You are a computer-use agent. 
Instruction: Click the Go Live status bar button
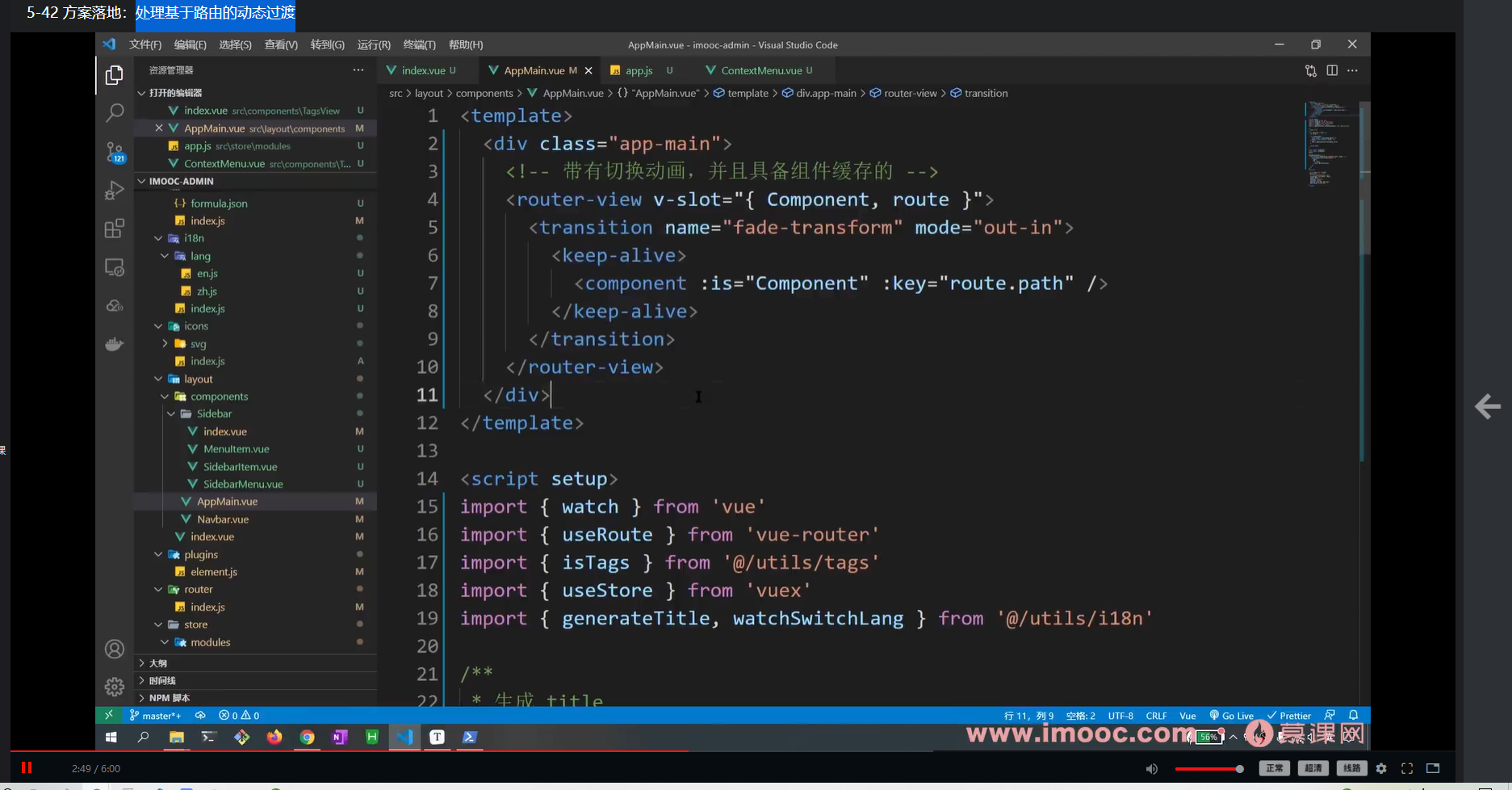pyautogui.click(x=1231, y=715)
